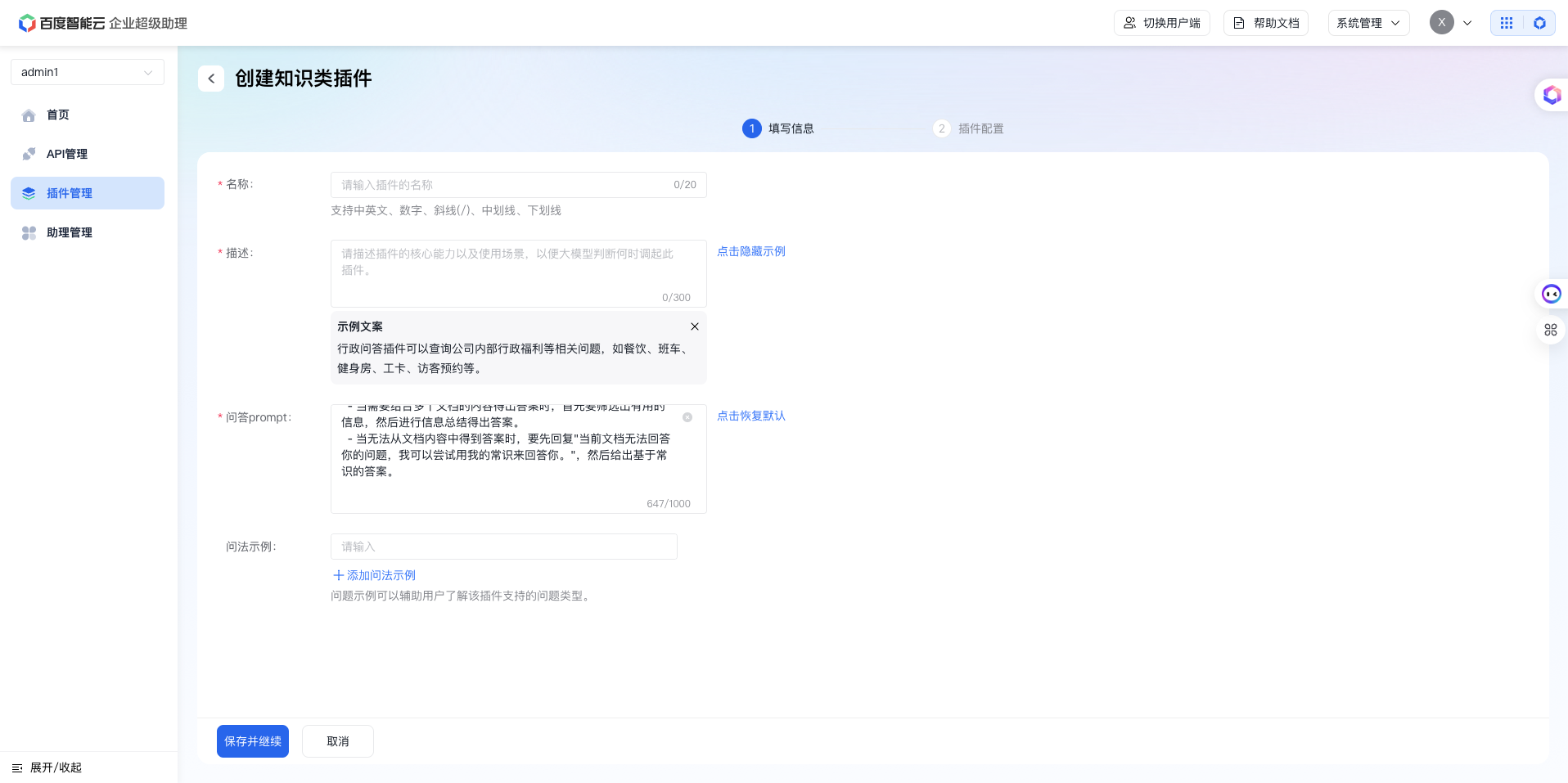Click the 插件管理 layers icon

[29, 193]
